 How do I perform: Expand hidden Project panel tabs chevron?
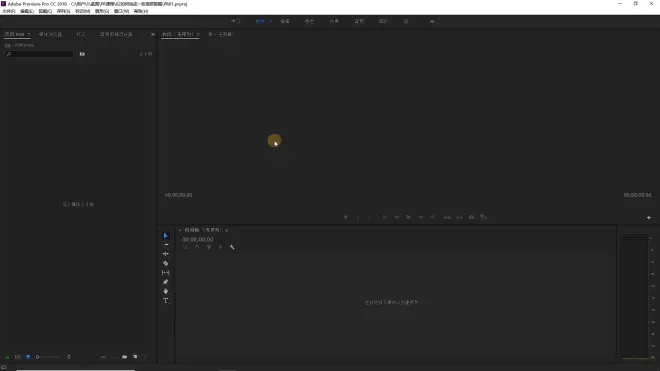tap(153, 35)
